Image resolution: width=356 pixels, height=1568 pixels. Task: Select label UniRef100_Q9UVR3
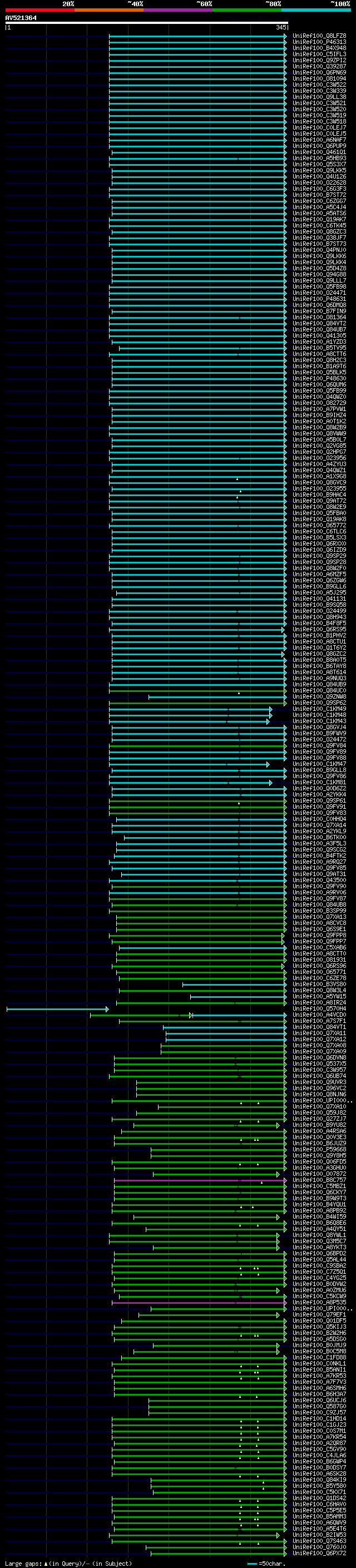(319, 1082)
